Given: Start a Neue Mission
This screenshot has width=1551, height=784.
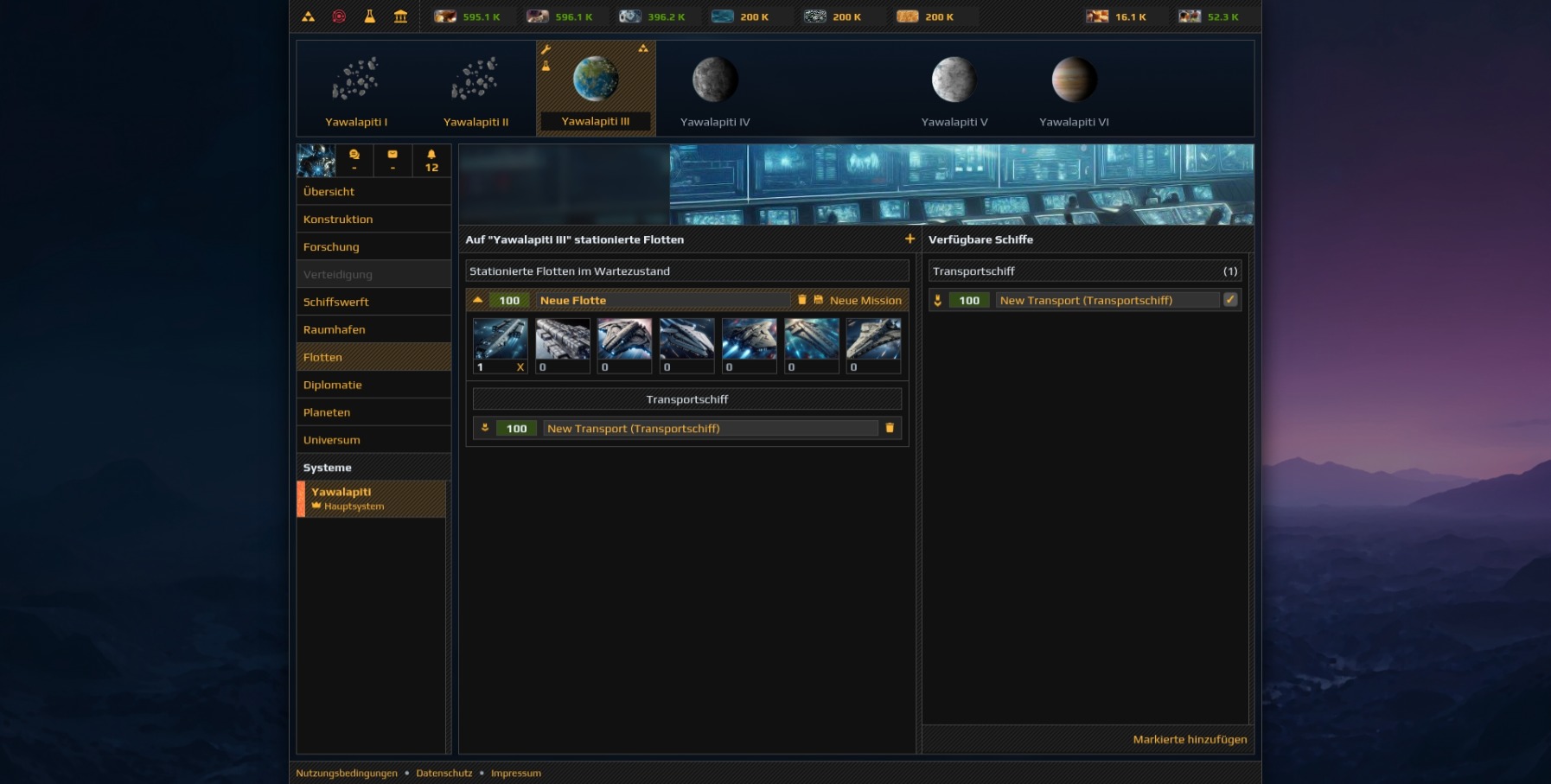Looking at the screenshot, I should 865,300.
